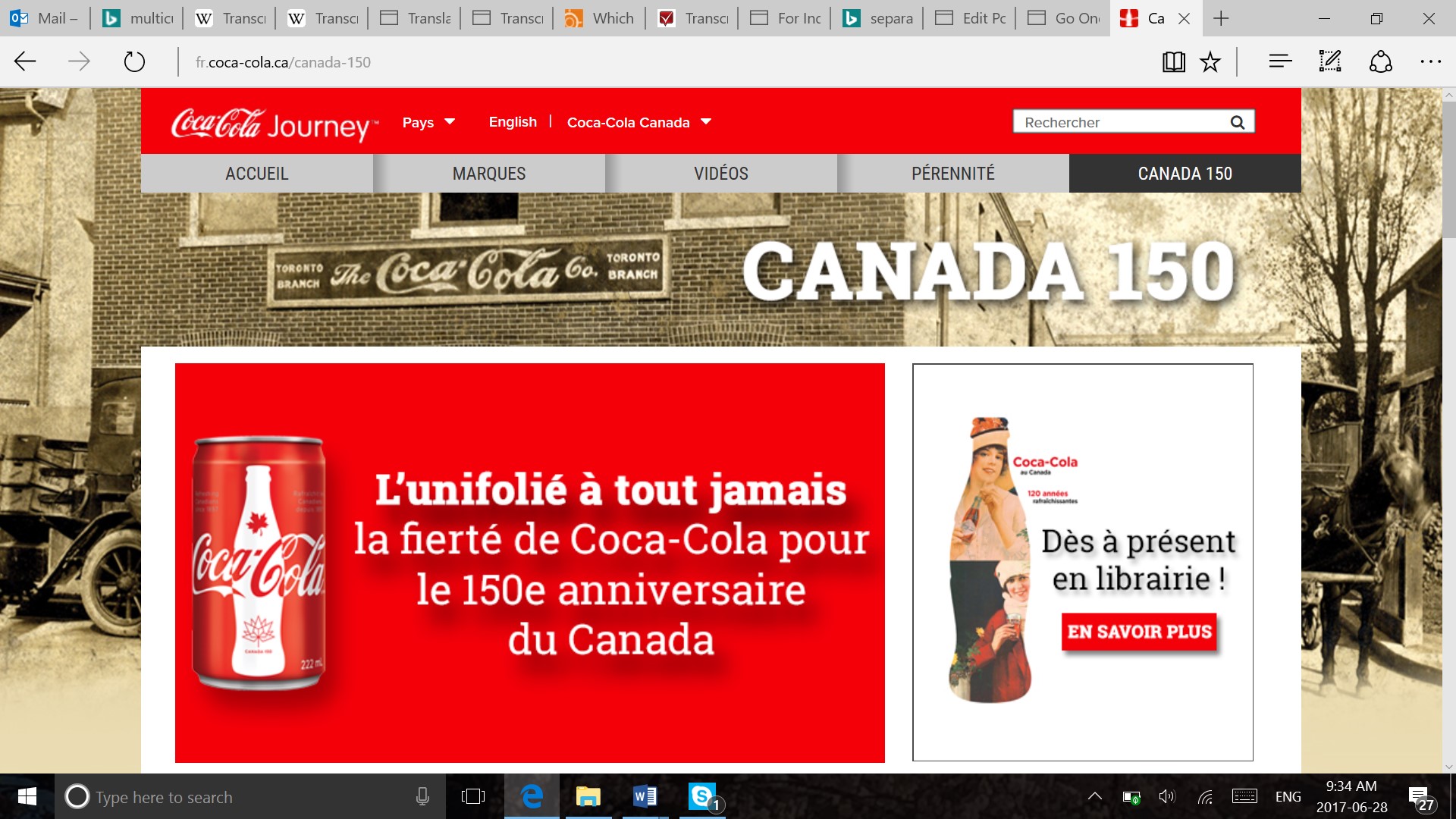Click the search magnifier in Rechercher box

(x=1238, y=122)
